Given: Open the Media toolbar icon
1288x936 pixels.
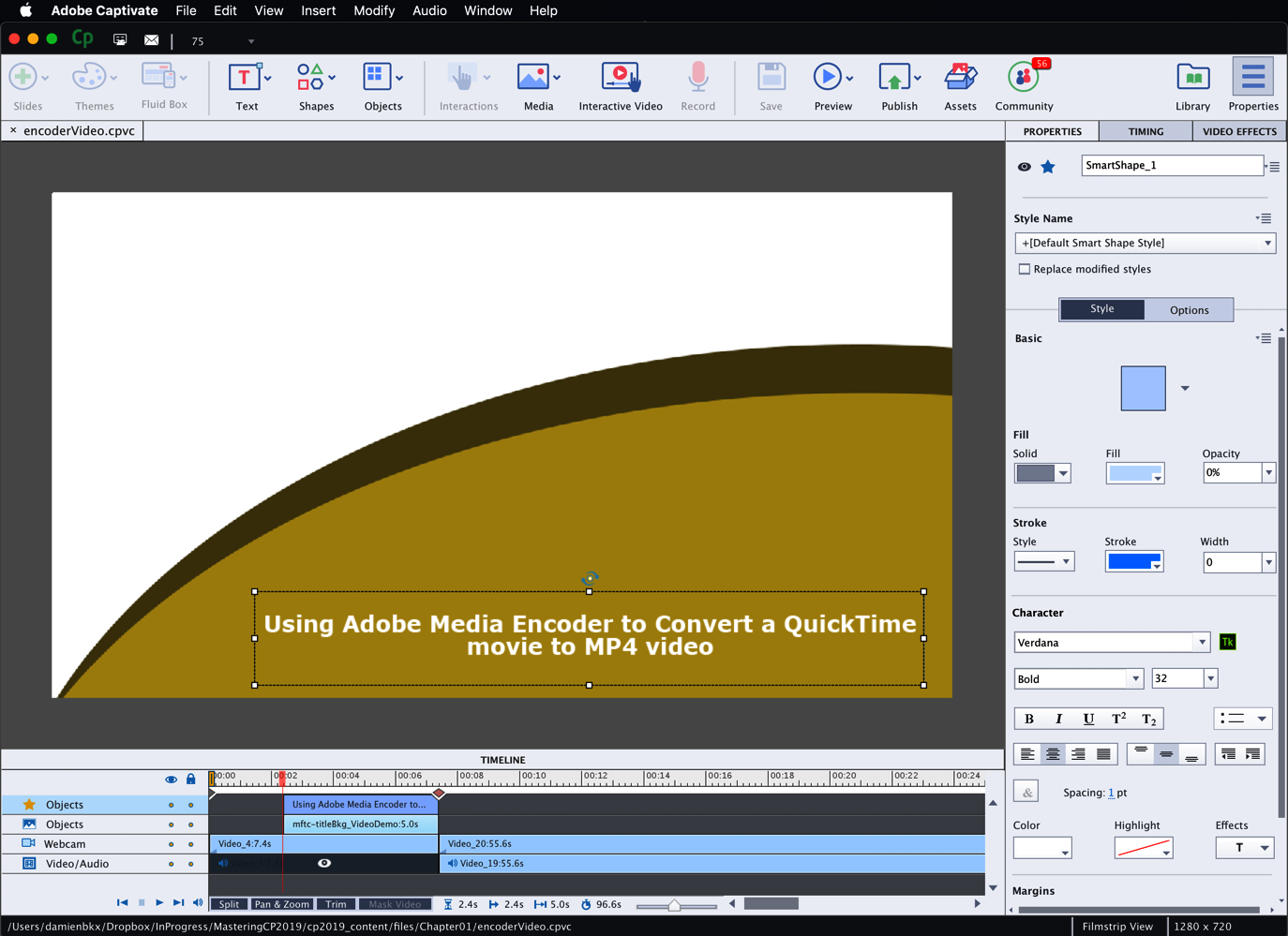Looking at the screenshot, I should (x=532, y=77).
